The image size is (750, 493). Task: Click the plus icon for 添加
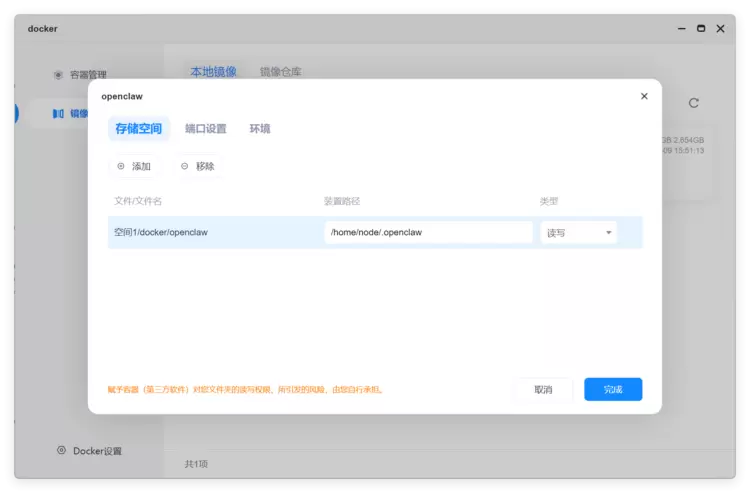click(122, 166)
